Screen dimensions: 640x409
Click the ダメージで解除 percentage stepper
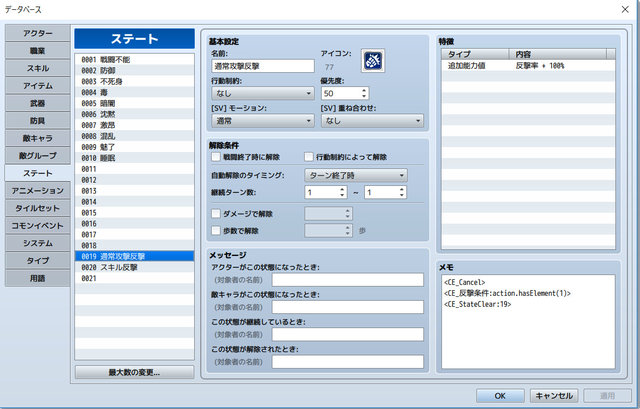pyautogui.click(x=329, y=213)
